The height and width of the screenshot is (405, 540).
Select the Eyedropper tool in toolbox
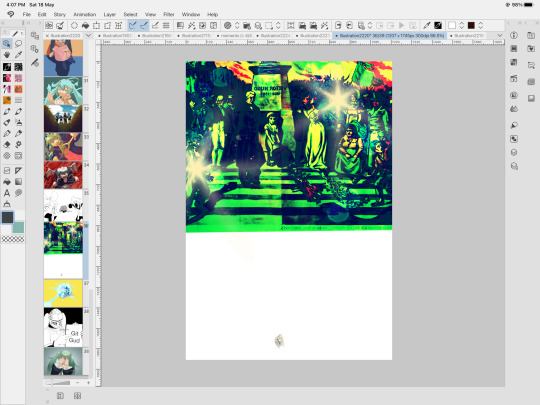coord(18,55)
